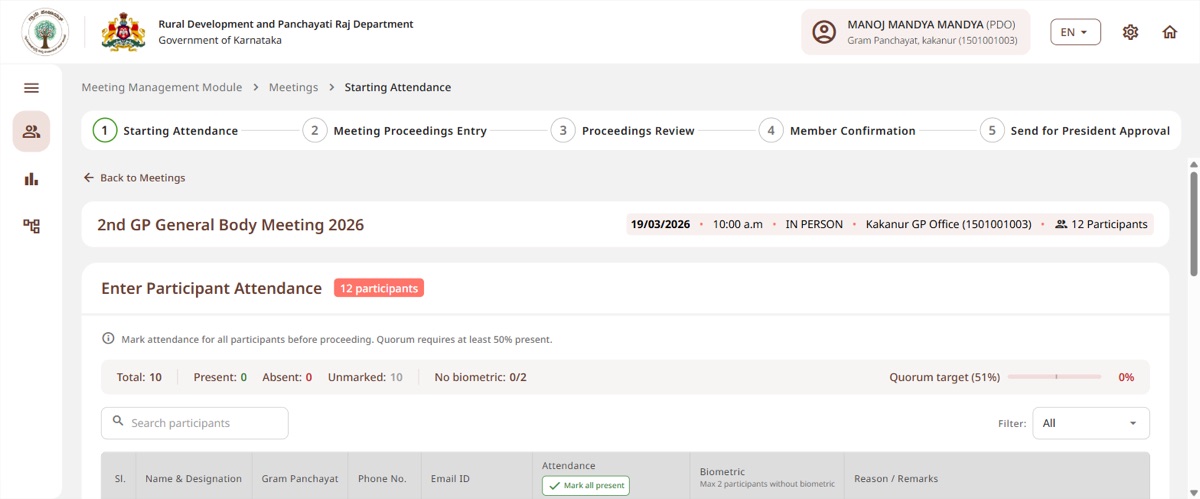Click the Unmarked: 10 stat

365,377
